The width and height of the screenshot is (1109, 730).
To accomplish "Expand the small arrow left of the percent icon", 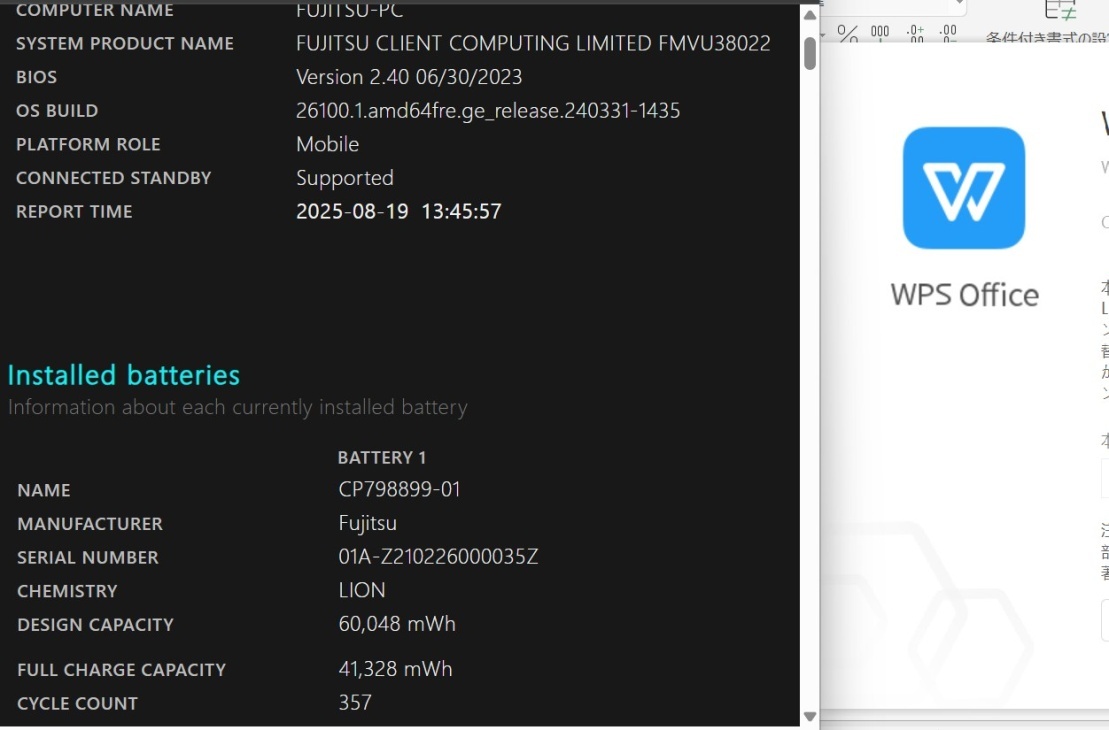I will (x=823, y=35).
